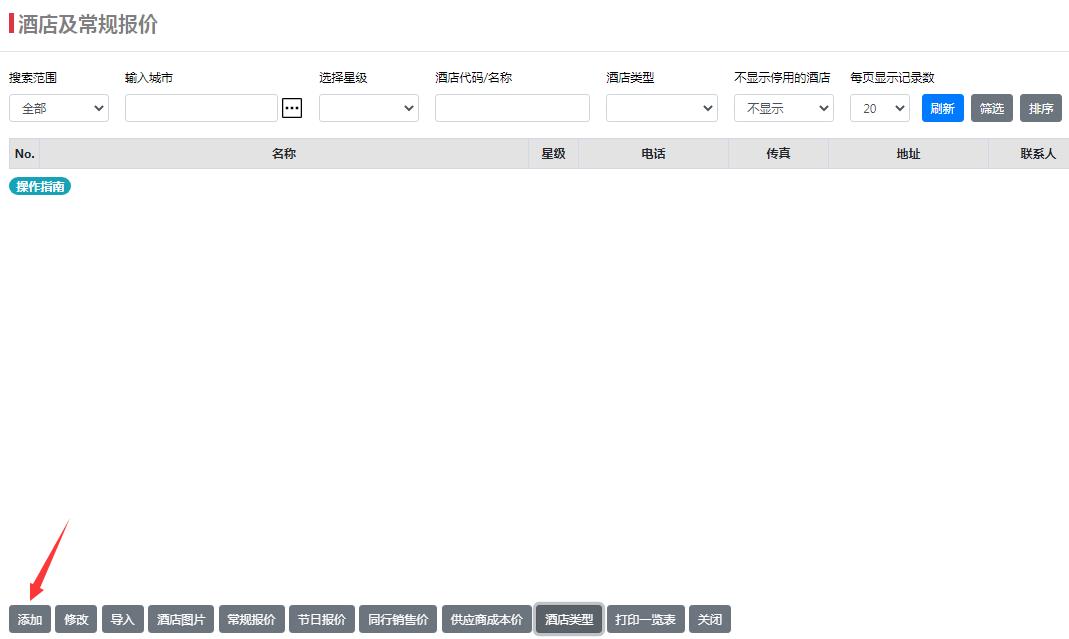The height and width of the screenshot is (639, 1069).
Task: Expand the 选择星级 dropdown
Action: (x=369, y=108)
